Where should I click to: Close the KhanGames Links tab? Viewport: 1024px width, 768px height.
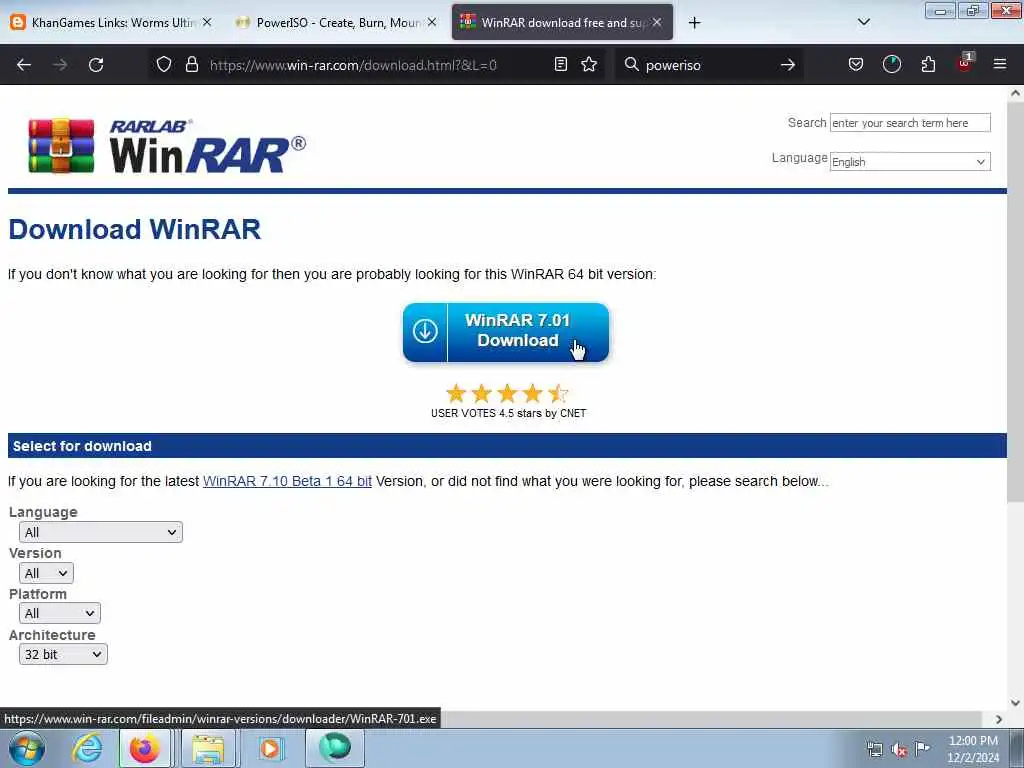point(207,22)
